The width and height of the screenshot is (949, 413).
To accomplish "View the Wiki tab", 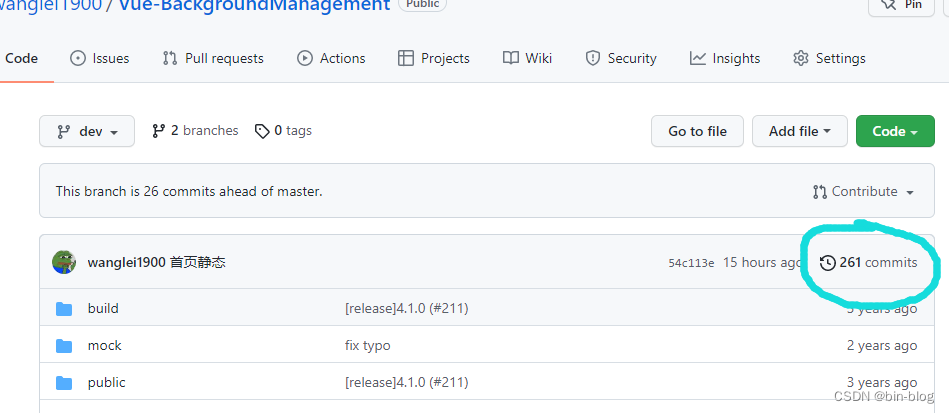I will click(527, 59).
